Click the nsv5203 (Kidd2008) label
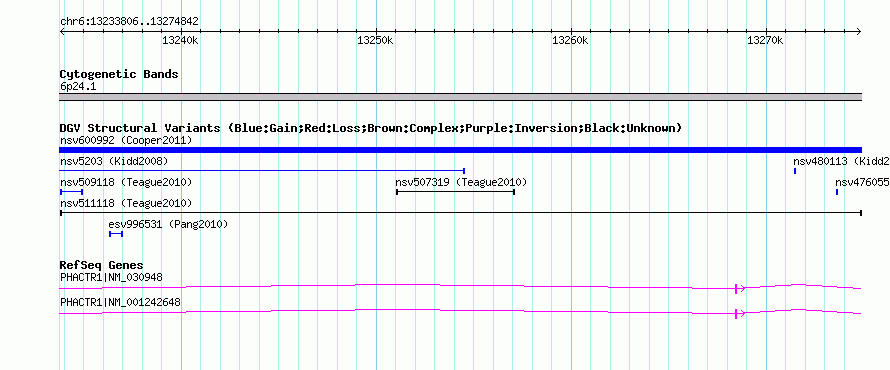This screenshot has height=370, width=890. coord(114,161)
